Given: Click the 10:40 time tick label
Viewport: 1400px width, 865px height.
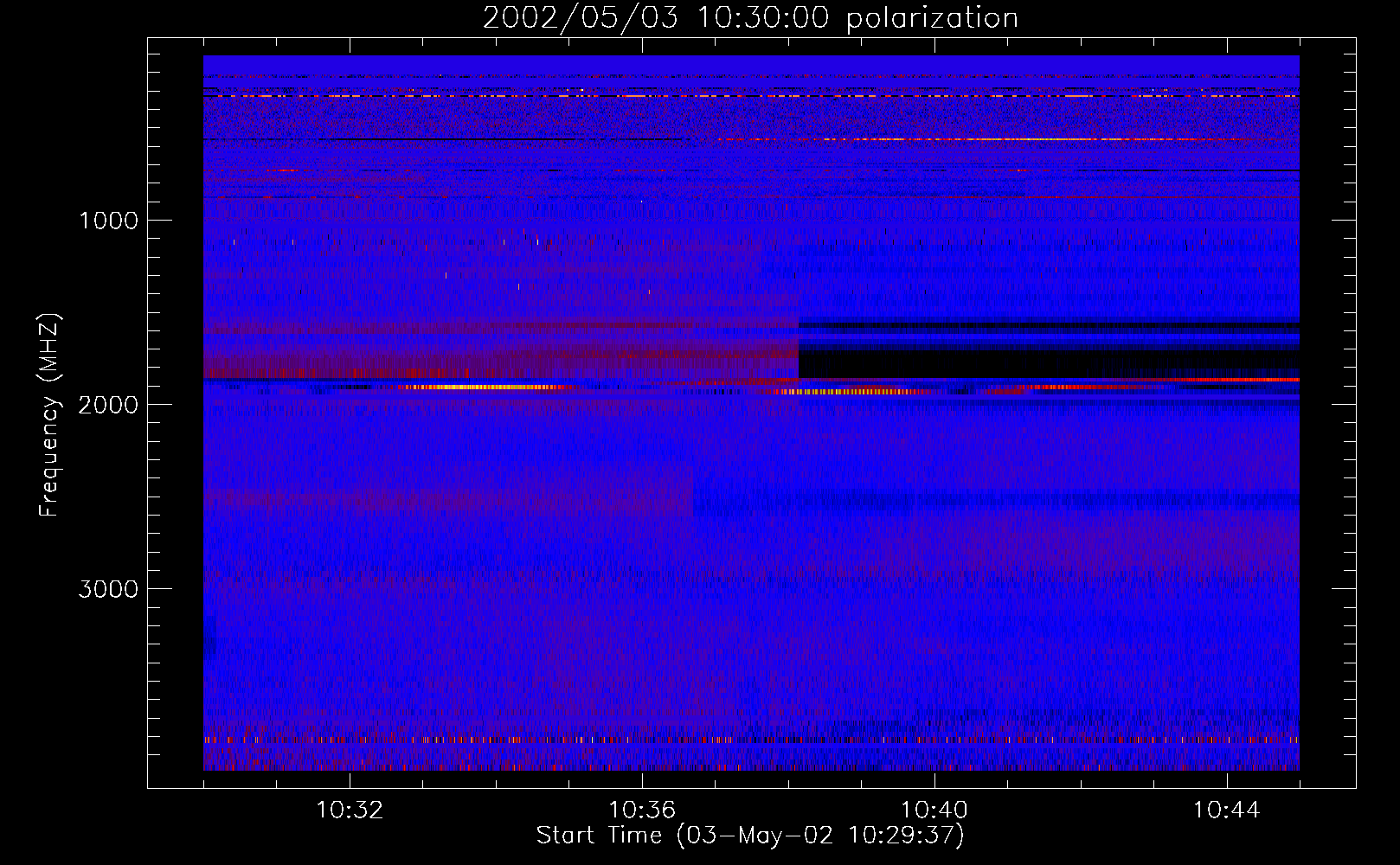Looking at the screenshot, I should pyautogui.click(x=934, y=811).
